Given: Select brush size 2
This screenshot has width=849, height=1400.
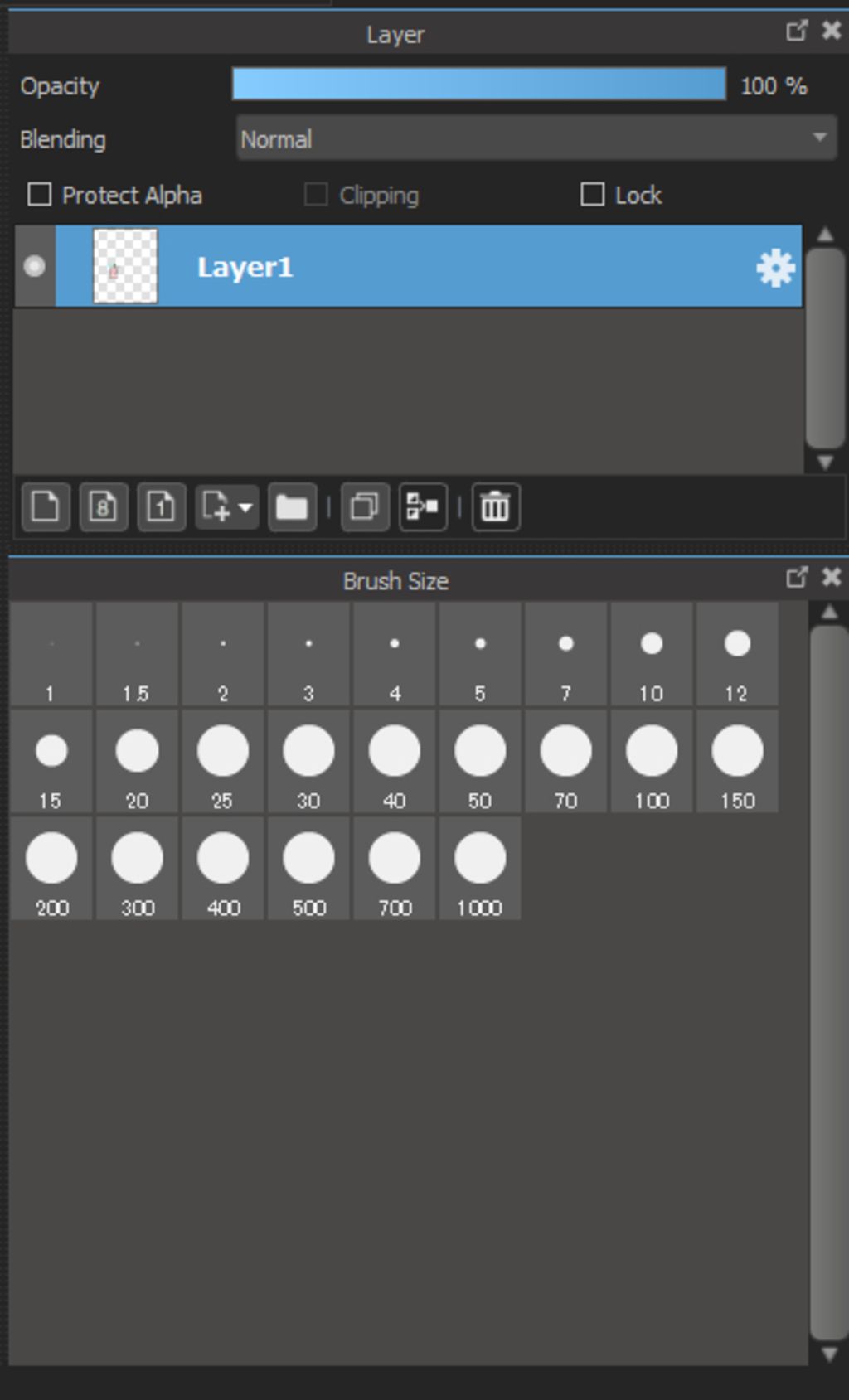Looking at the screenshot, I should click(223, 654).
